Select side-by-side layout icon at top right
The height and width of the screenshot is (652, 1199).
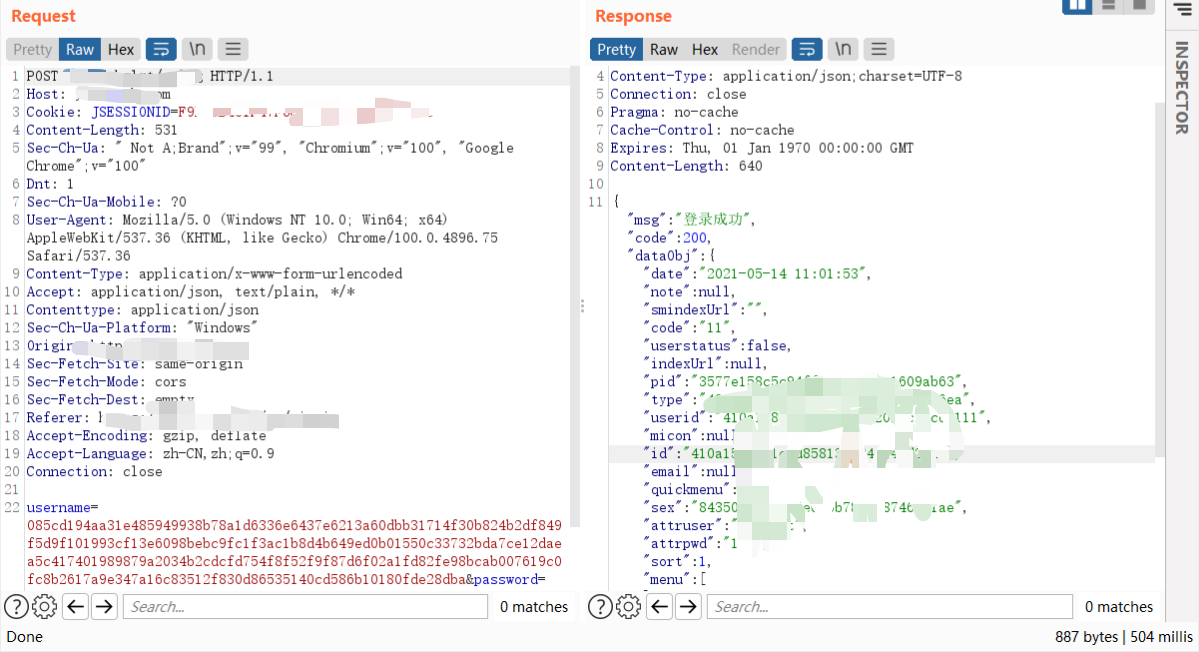1077,6
